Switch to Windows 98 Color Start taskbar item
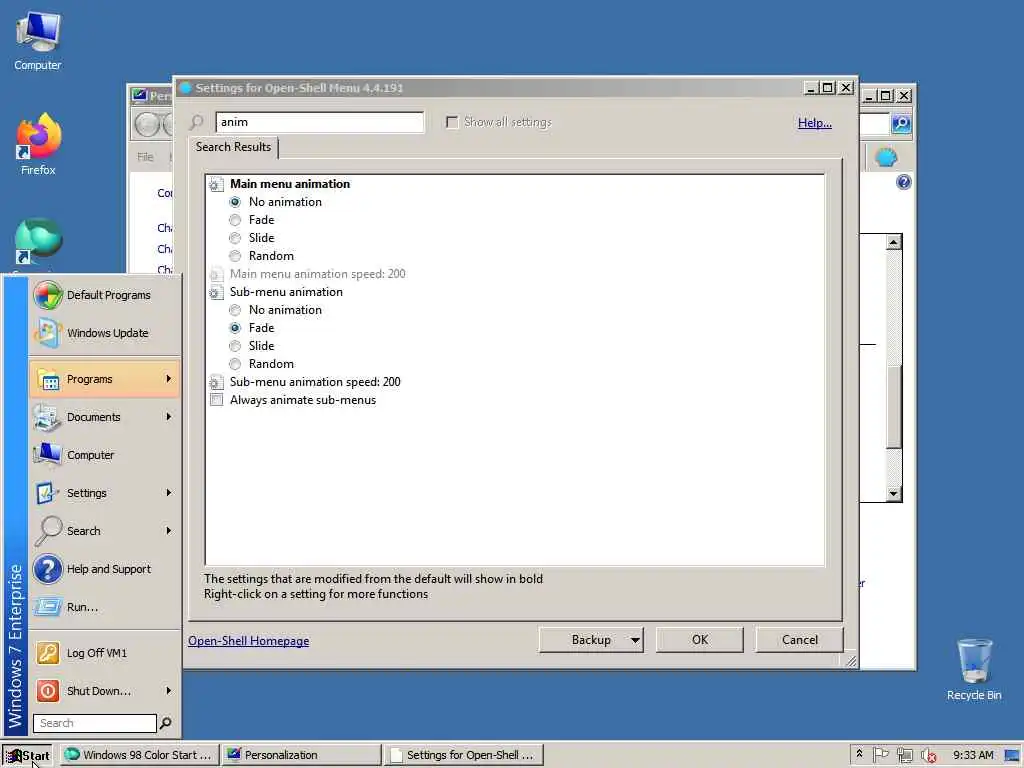 [x=138, y=756]
